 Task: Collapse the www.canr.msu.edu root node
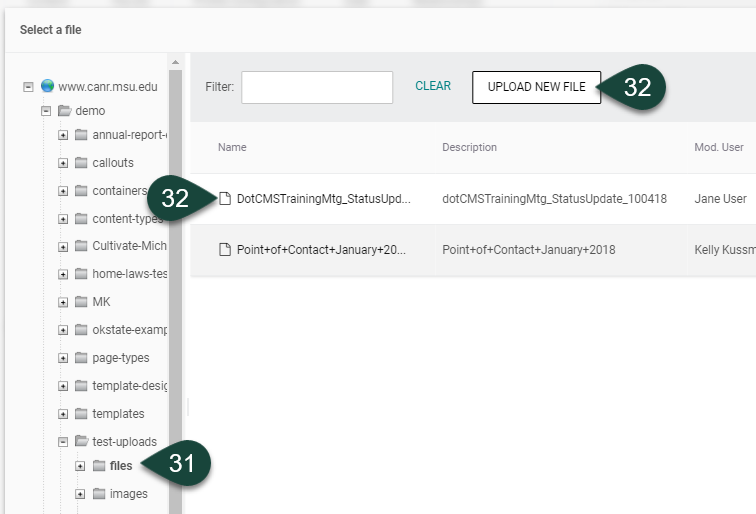[x=28, y=87]
